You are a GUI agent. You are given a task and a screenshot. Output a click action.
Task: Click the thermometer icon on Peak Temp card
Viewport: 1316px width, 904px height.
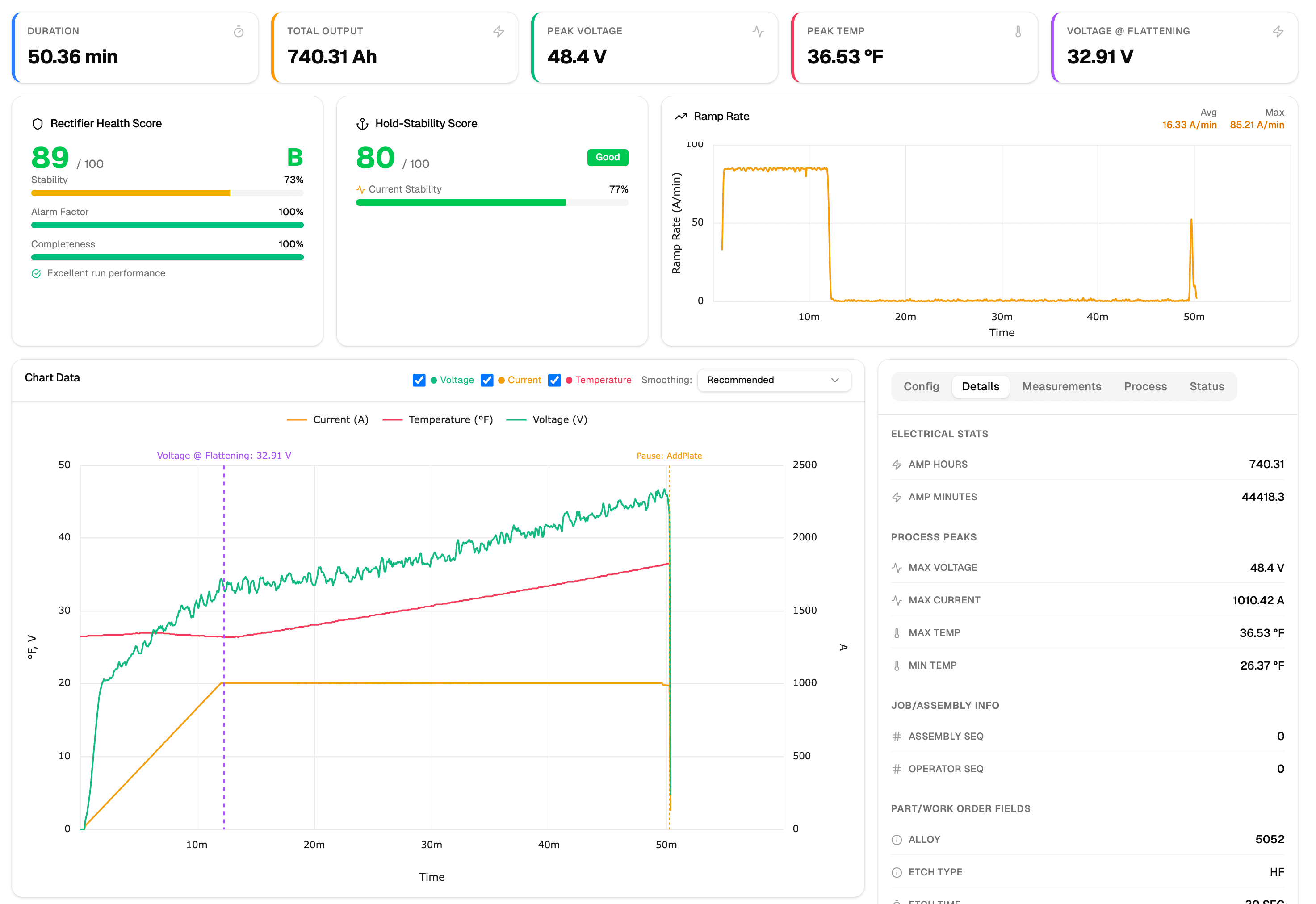1018,32
